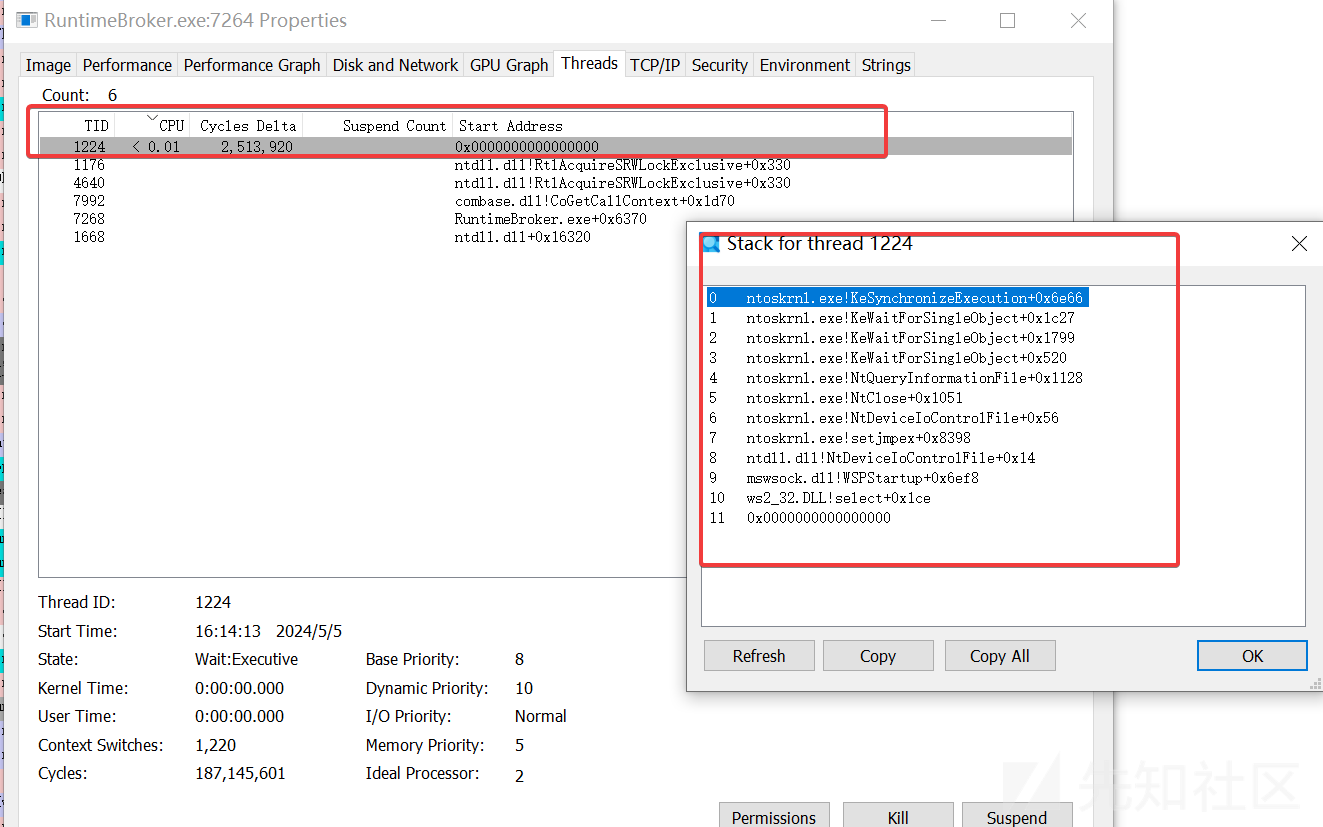The width and height of the screenshot is (1323, 827).
Task: Click the RuntimeBroker Properties window icon
Action: tap(27, 20)
